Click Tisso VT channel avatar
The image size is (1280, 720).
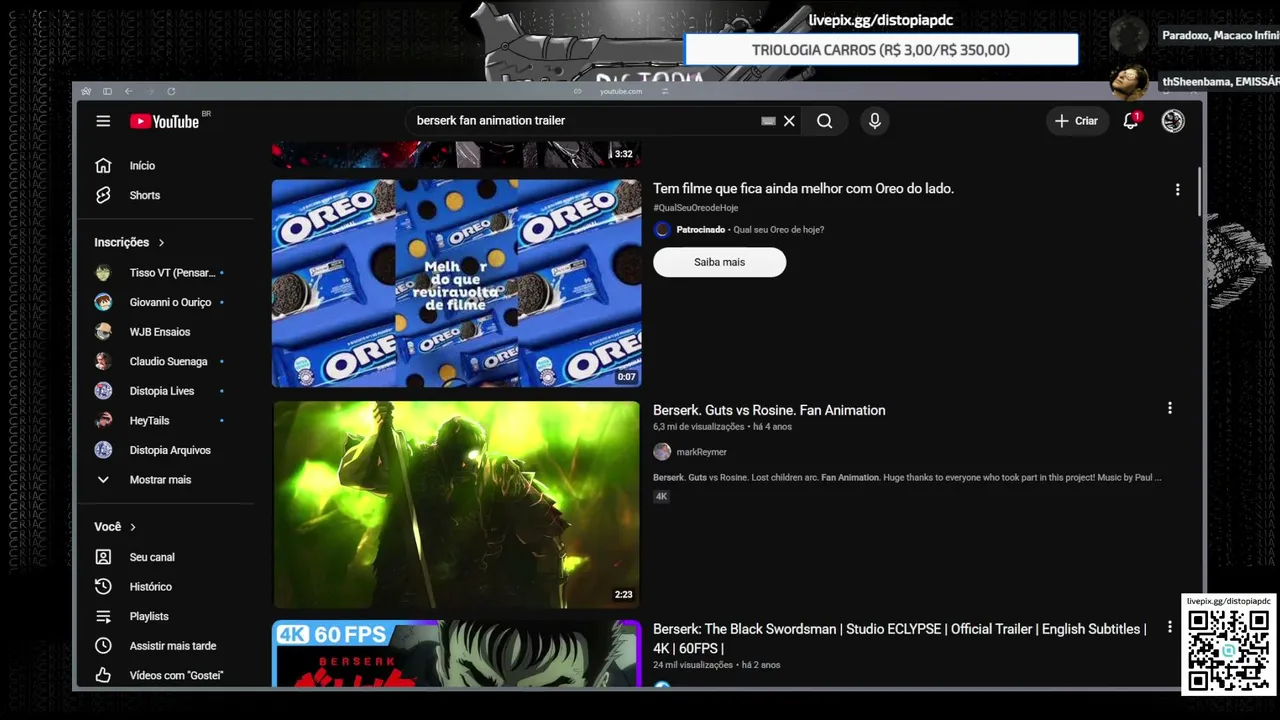(103, 273)
